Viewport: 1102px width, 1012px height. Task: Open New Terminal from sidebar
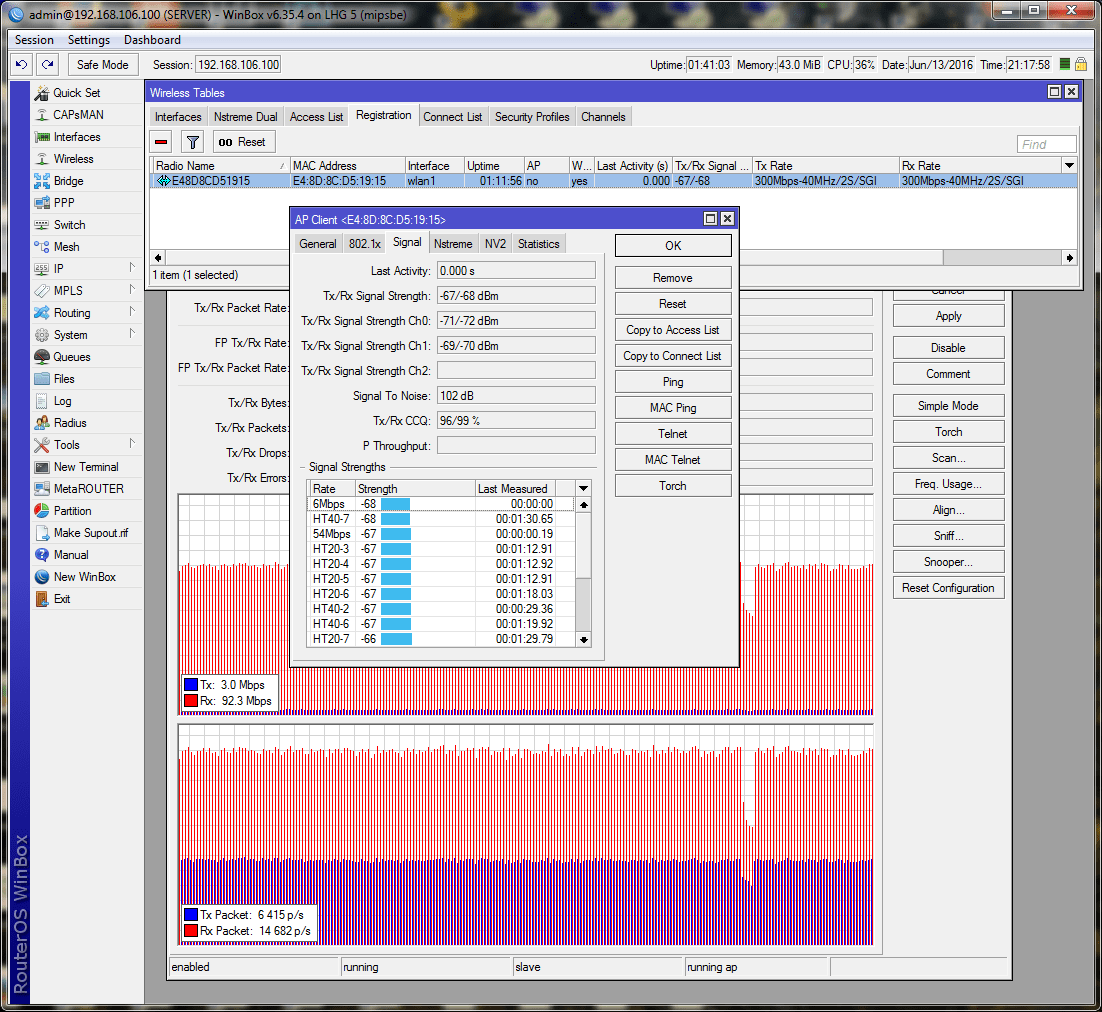(x=85, y=467)
